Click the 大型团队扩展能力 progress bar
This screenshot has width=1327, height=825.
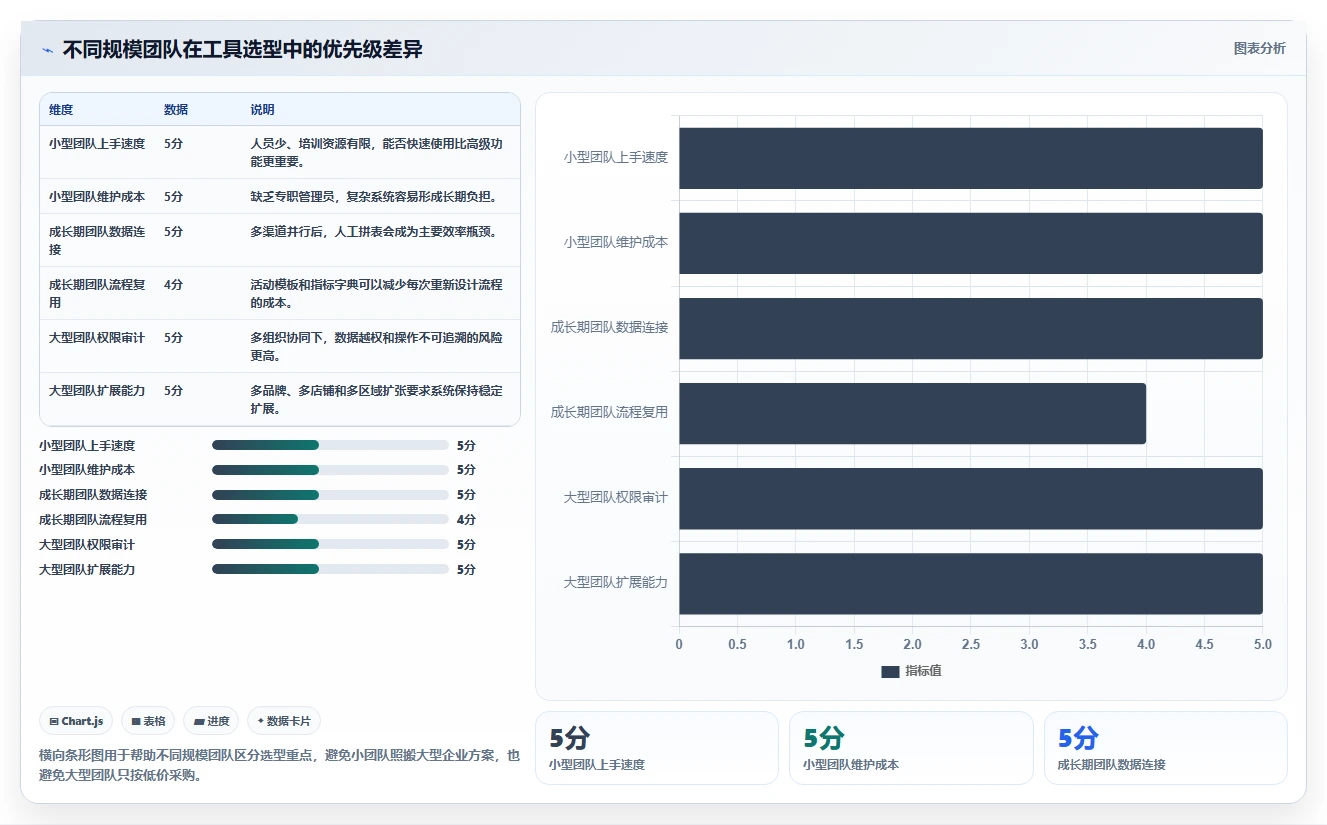tap(330, 569)
